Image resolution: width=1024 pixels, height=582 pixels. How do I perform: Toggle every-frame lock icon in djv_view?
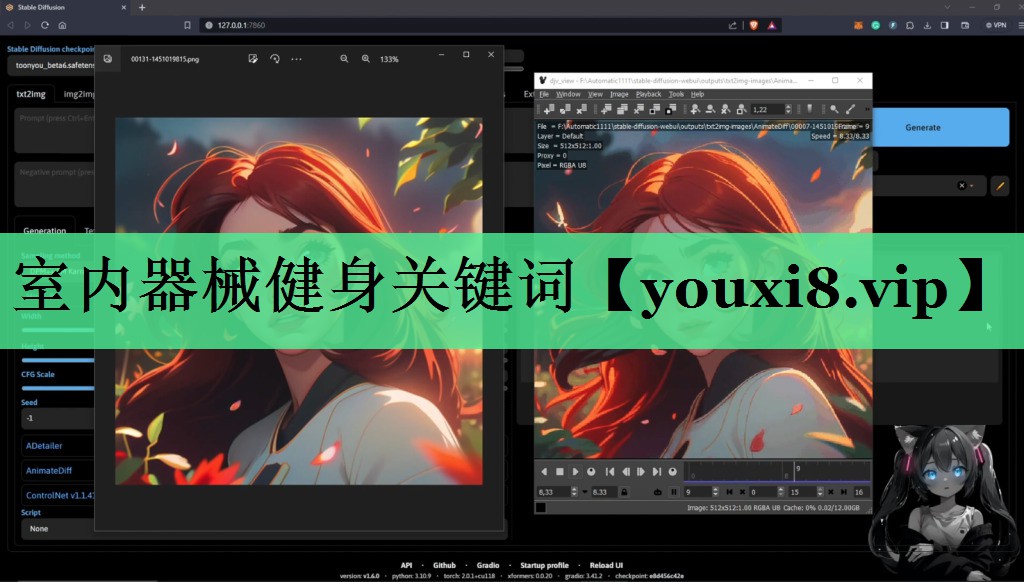[624, 492]
